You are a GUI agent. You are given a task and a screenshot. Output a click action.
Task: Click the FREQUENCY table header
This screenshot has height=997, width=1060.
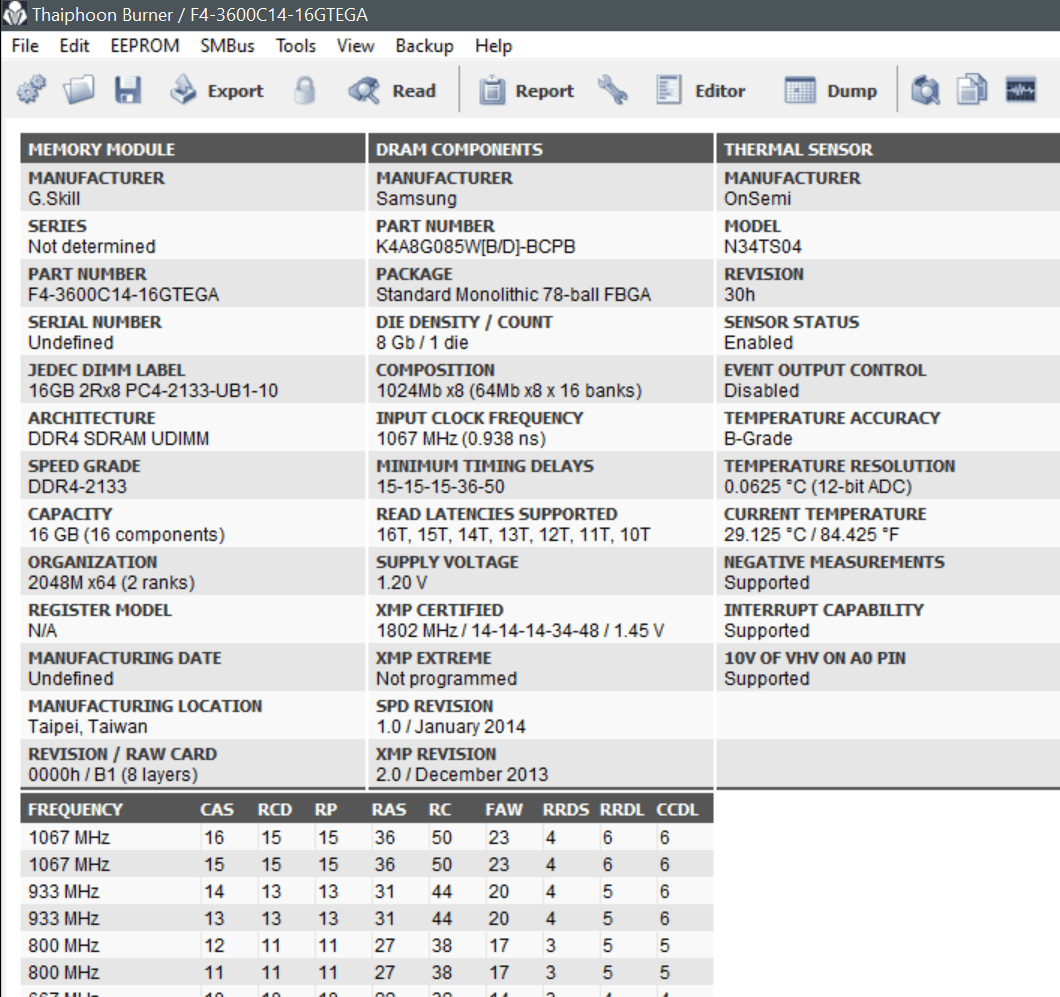pos(76,809)
